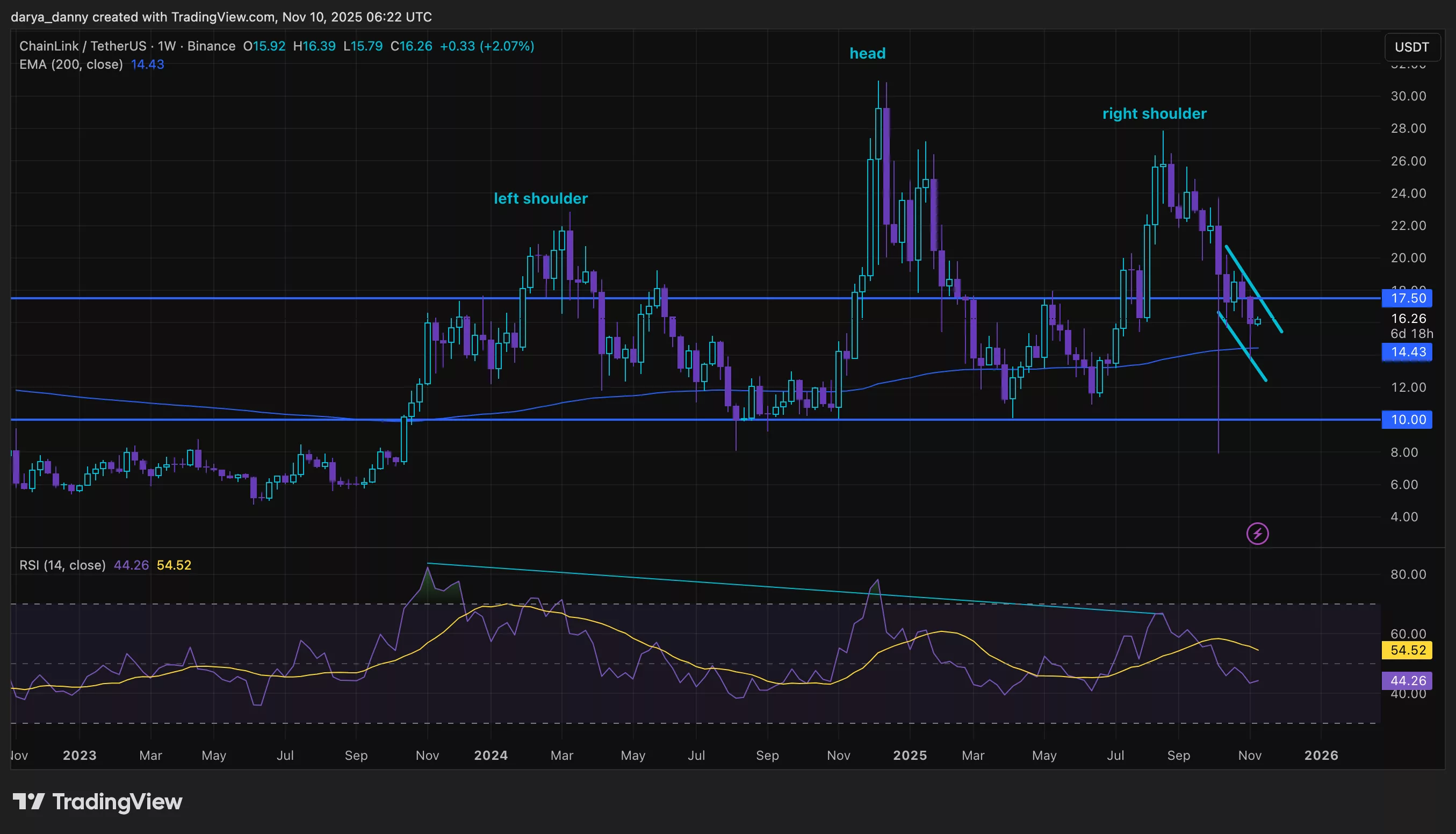
Task: Open the ChainLink / TetherUS symbol name
Action: click(x=85, y=46)
